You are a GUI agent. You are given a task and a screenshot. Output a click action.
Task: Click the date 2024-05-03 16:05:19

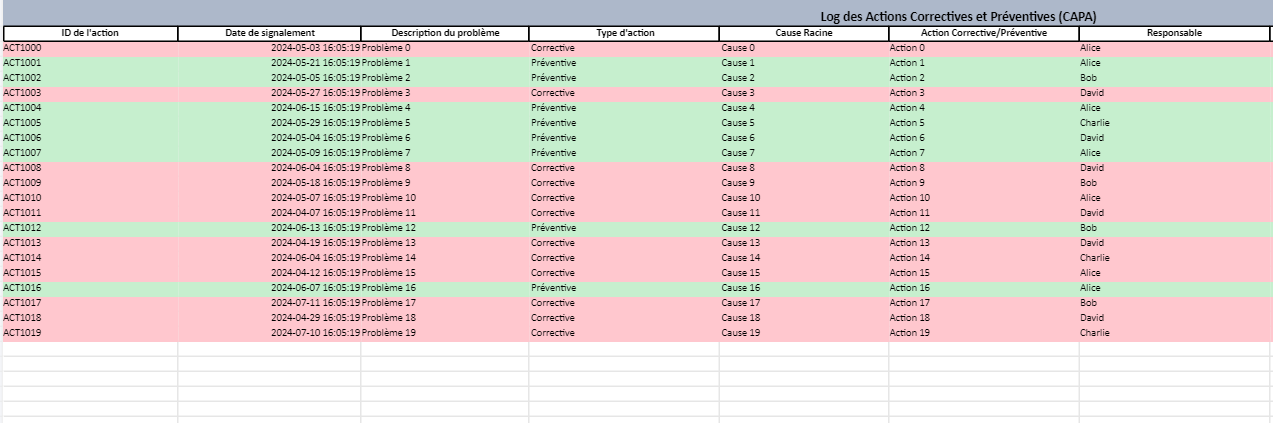pyautogui.click(x=315, y=48)
